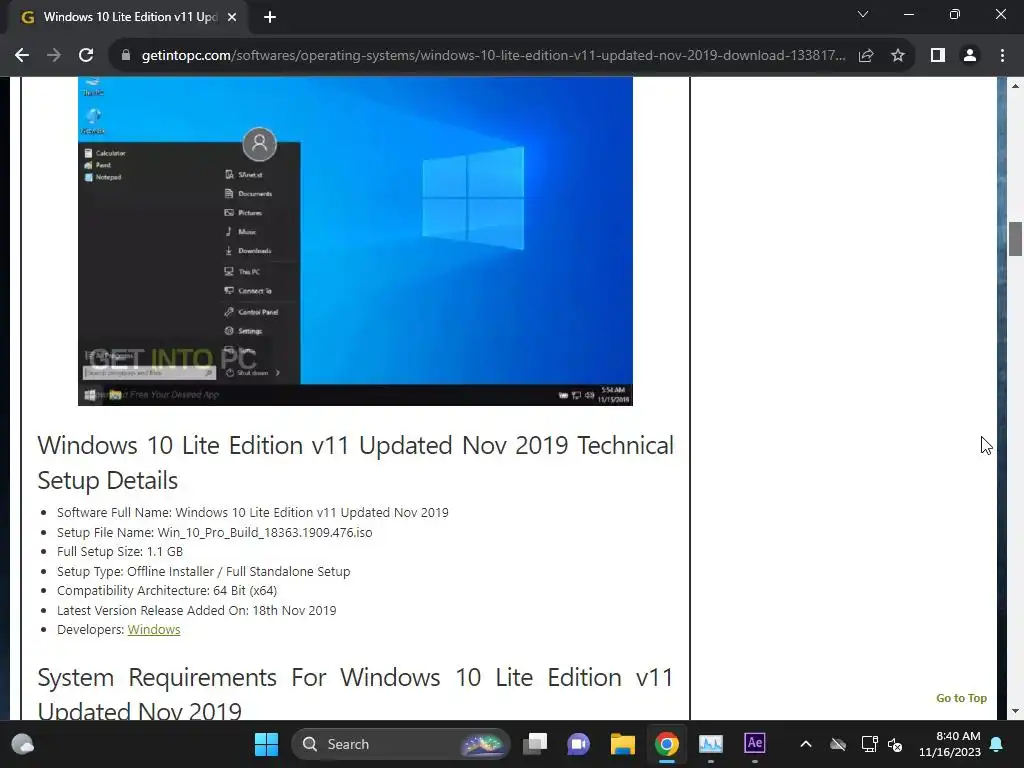The height and width of the screenshot is (768, 1024).
Task: Open the tab search dropdown chevron
Action: pyautogui.click(x=863, y=14)
